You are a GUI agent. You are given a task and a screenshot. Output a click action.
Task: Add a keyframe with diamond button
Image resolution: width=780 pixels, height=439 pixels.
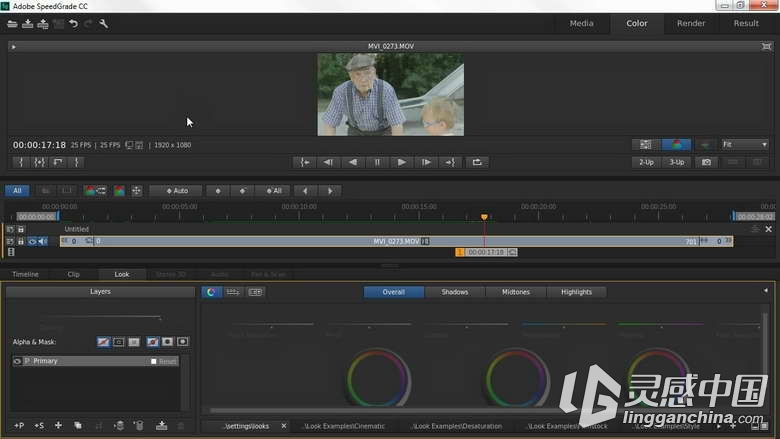pos(218,191)
